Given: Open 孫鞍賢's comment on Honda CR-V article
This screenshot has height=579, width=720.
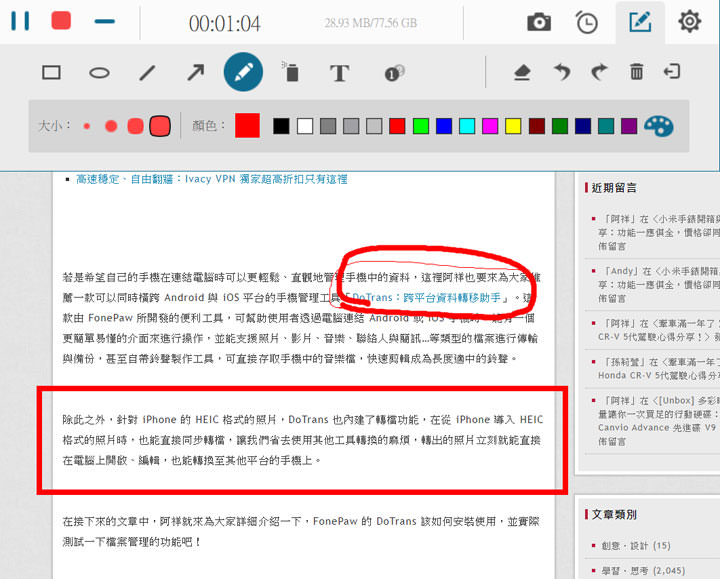Looking at the screenshot, I should click(x=659, y=369).
